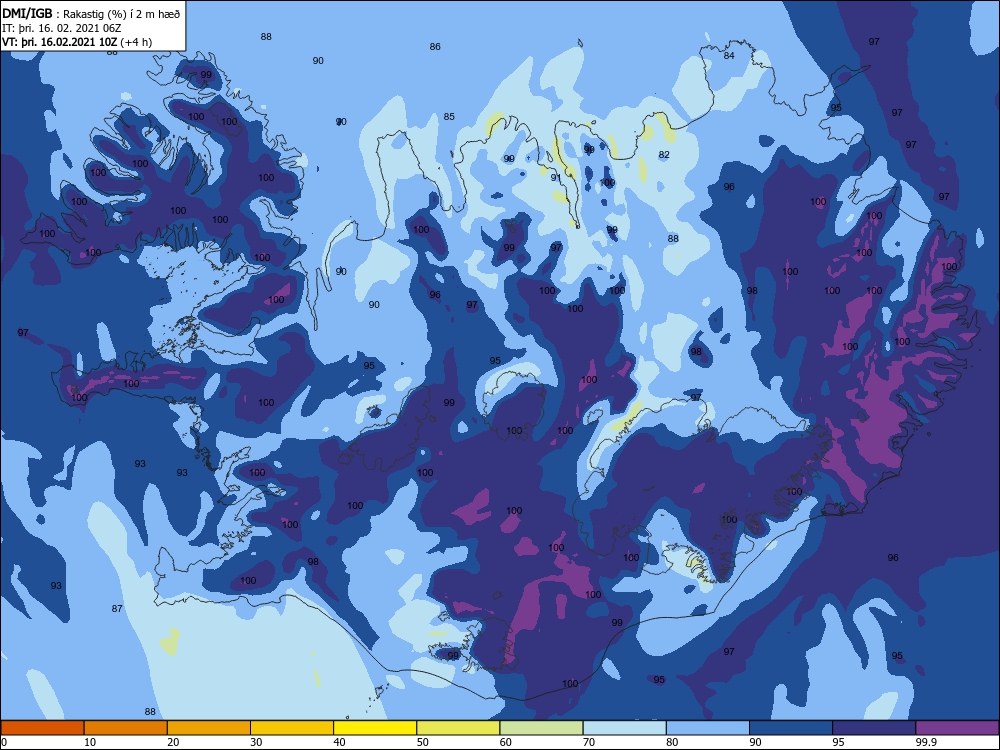Pick the purple above-99.9 legend swatch

tap(957, 728)
